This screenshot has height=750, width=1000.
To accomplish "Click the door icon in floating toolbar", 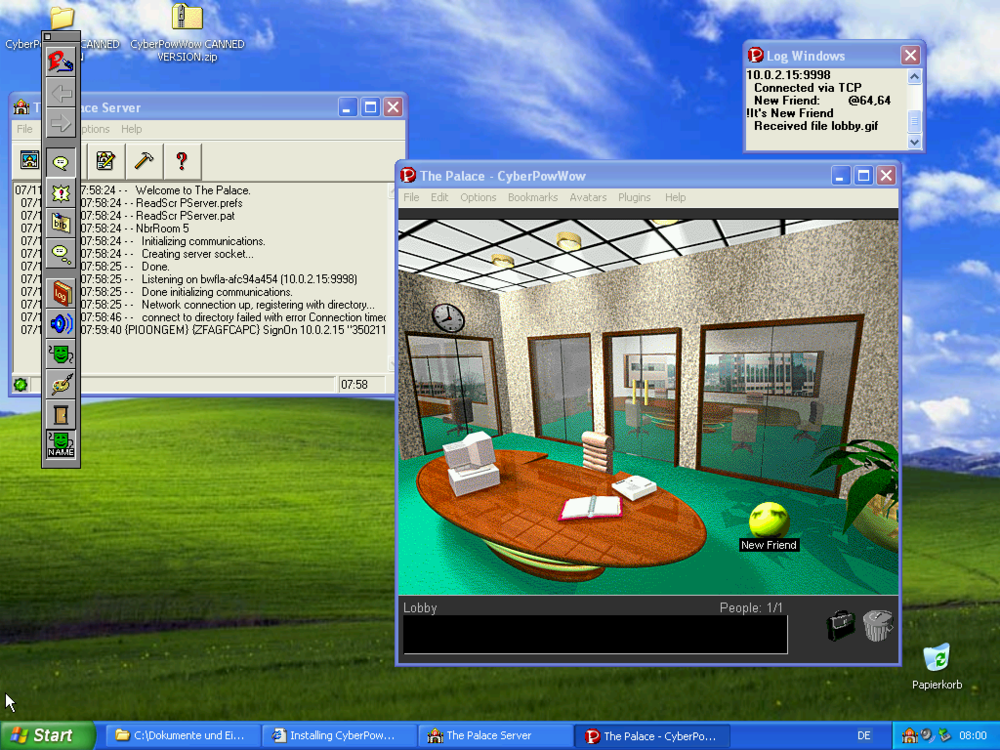I will tap(61, 415).
